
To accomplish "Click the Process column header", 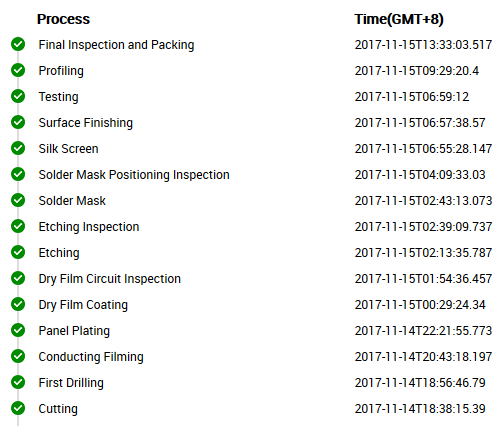I will pyautogui.click(x=63, y=19).
